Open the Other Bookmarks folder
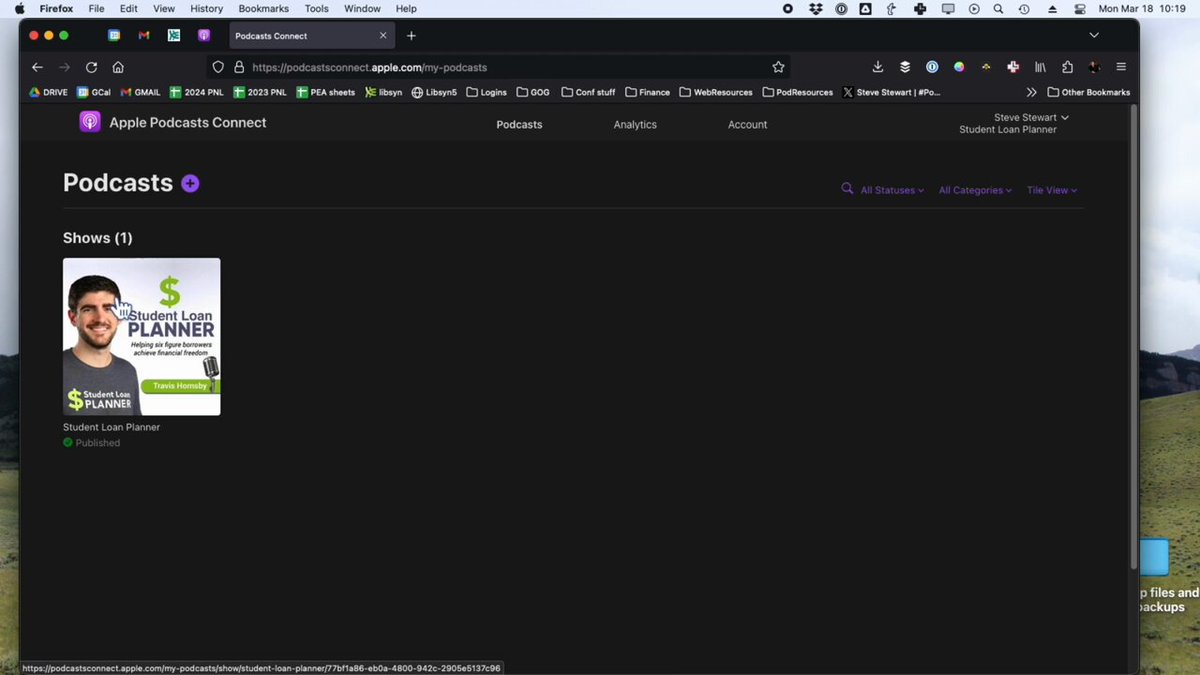Screen dimensions: 1200x675 pyautogui.click(x=1088, y=92)
